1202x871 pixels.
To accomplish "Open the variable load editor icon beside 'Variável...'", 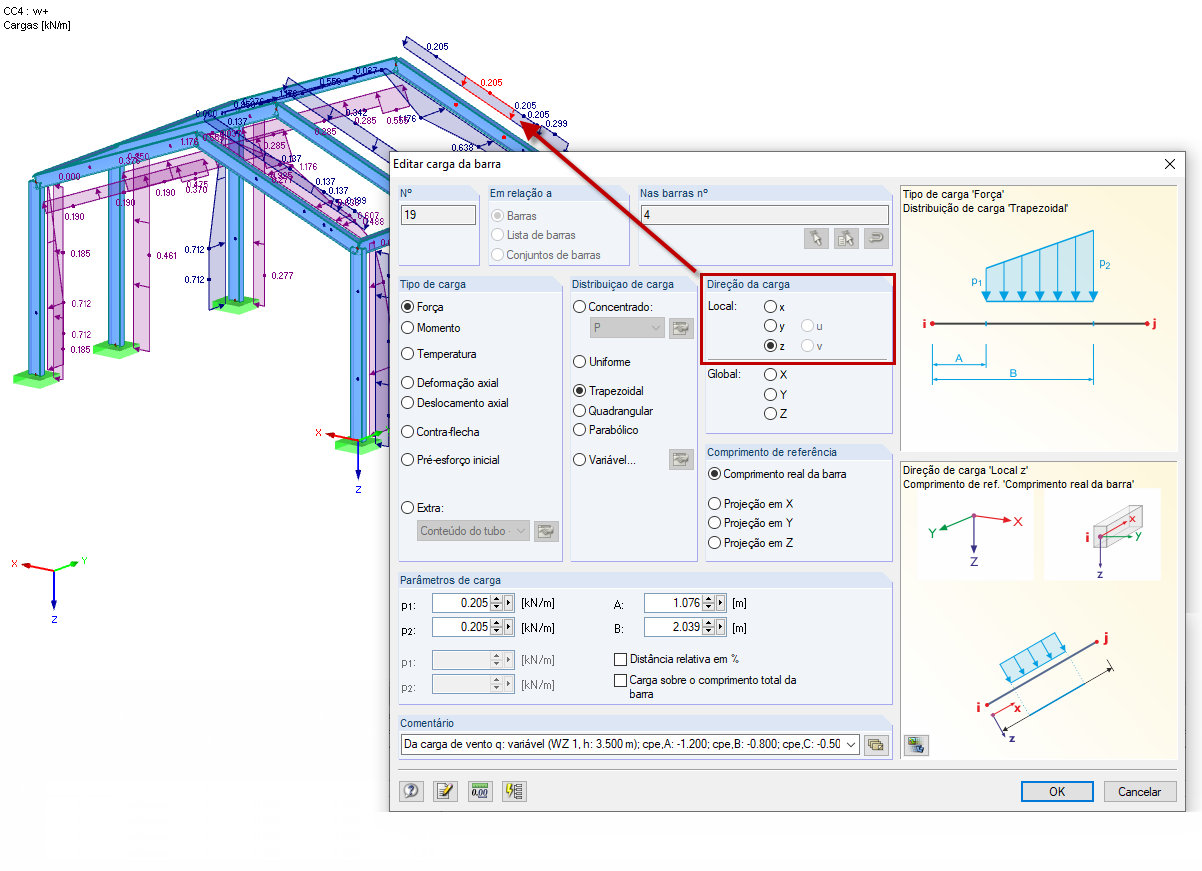I will [x=681, y=460].
